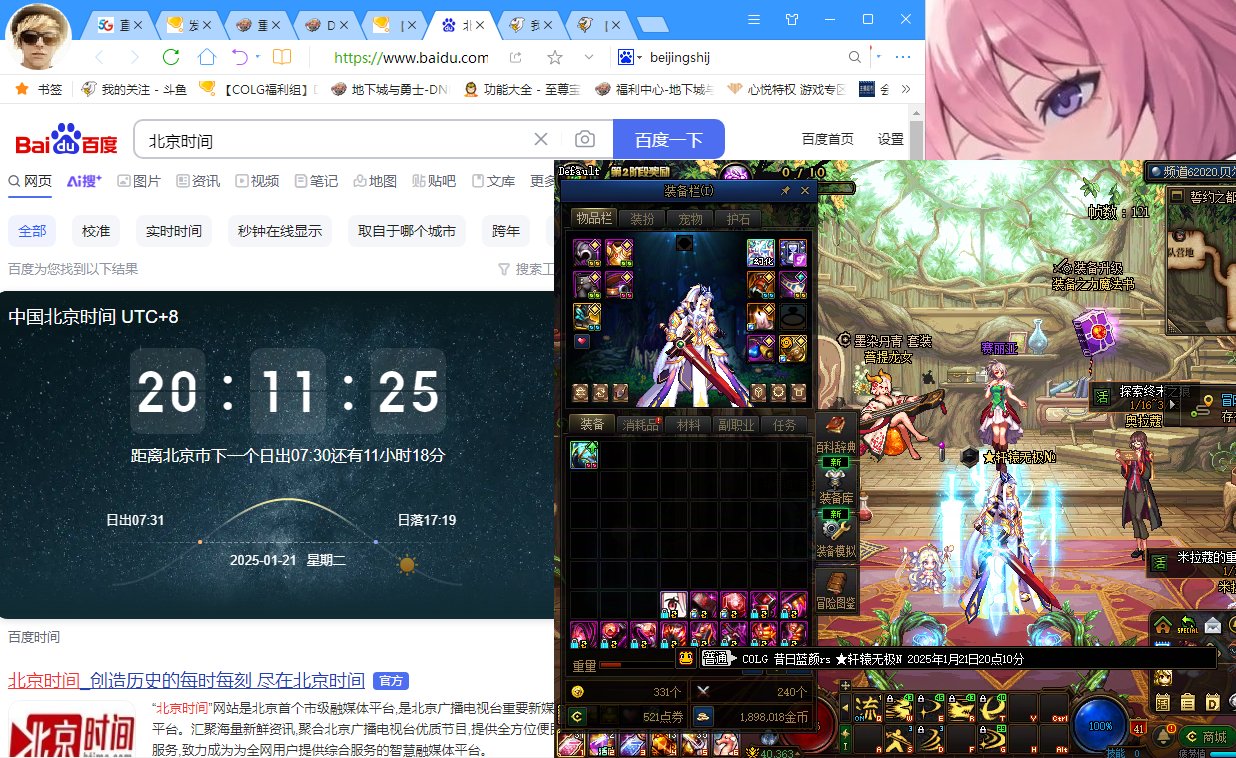Switch to the 物品栏 tab
The image size is (1236, 758).
[x=592, y=219]
